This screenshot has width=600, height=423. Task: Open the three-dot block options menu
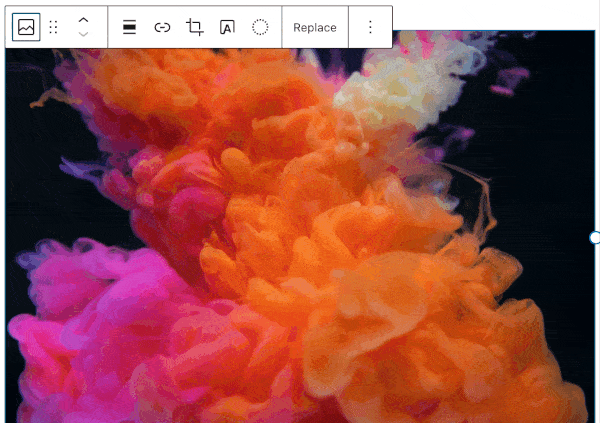pos(370,28)
